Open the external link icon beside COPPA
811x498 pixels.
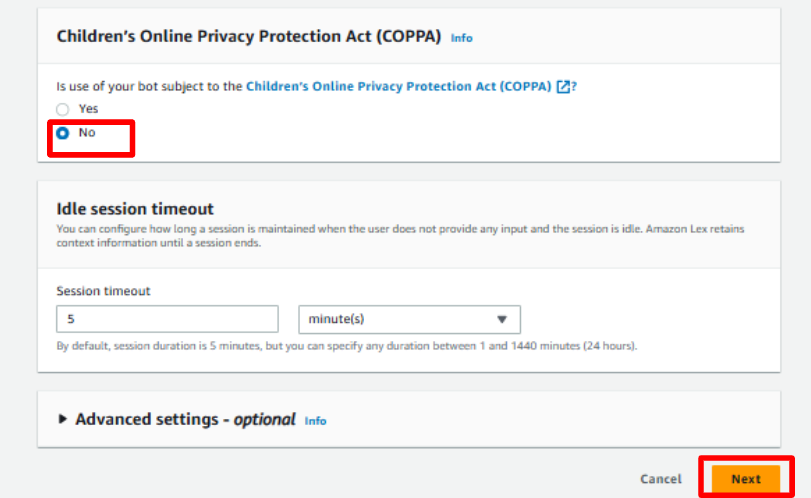564,87
